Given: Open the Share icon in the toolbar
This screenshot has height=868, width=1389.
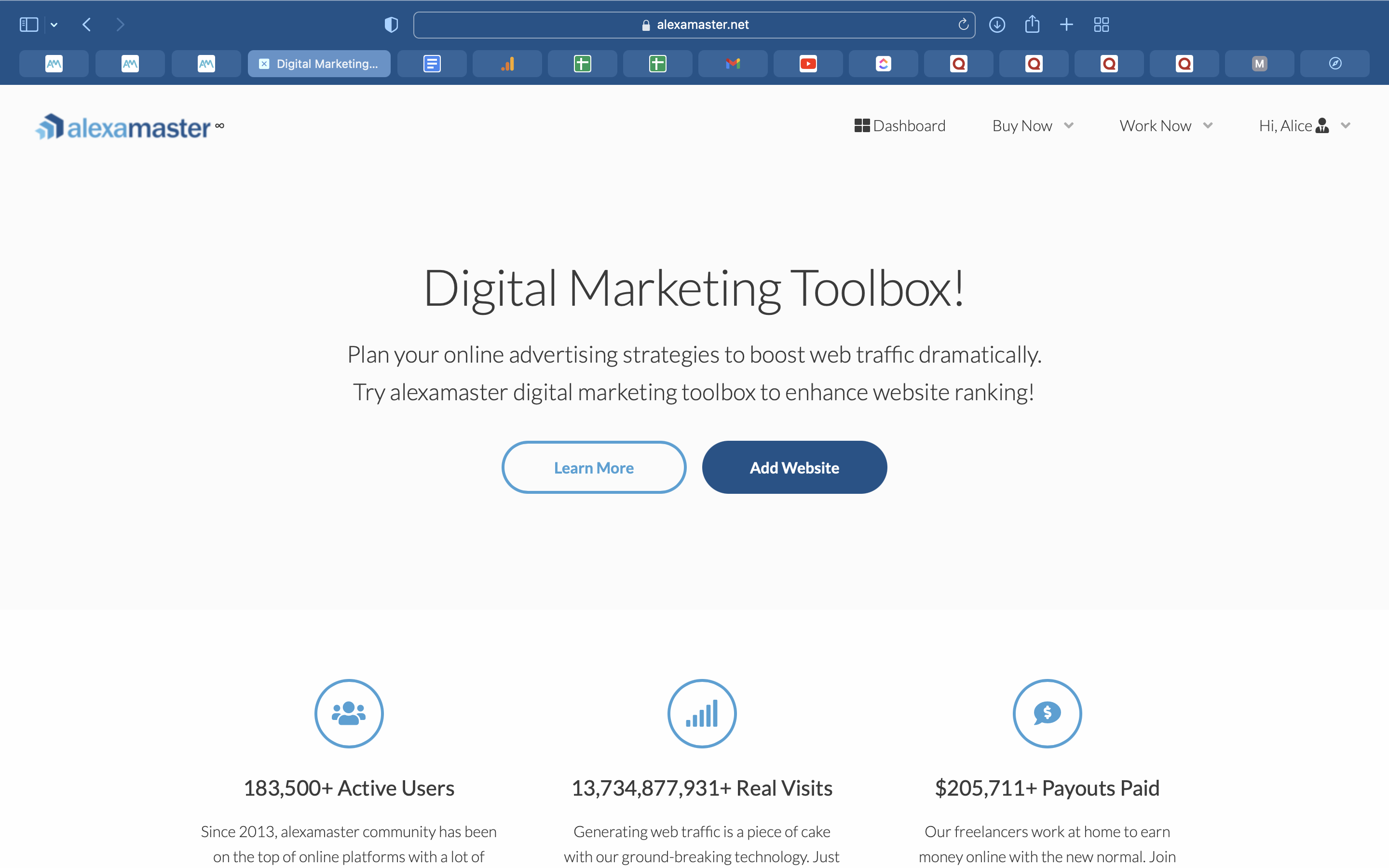Looking at the screenshot, I should coord(1032,24).
